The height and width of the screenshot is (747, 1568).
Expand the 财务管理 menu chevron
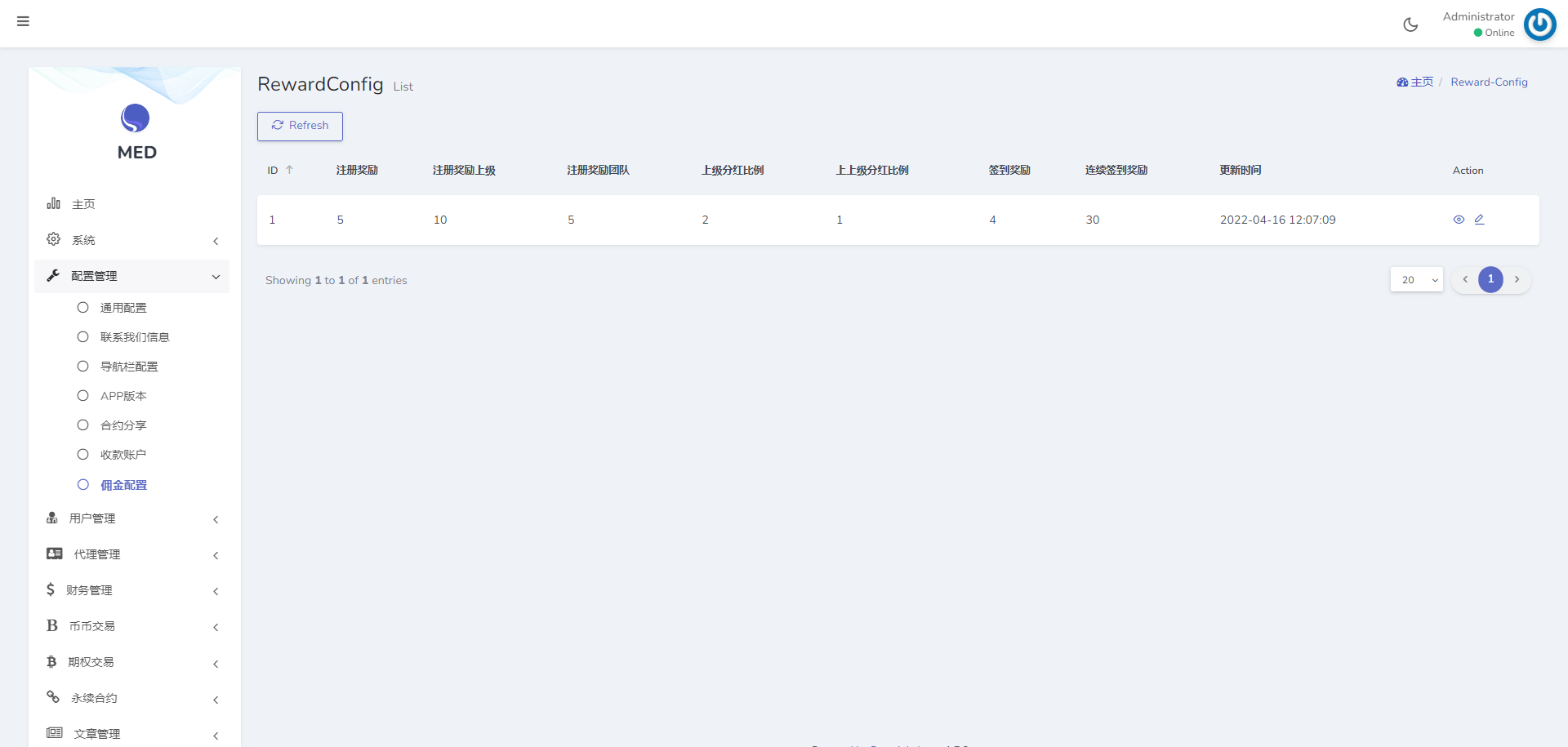coord(216,591)
